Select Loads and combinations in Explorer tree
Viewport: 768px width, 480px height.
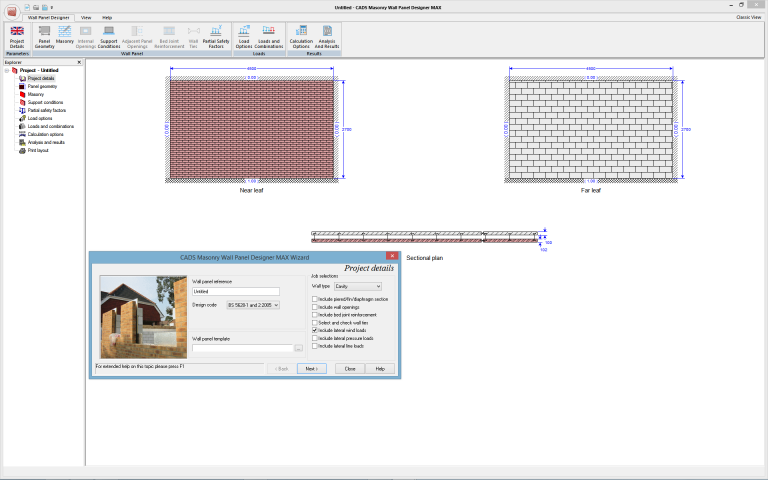(x=50, y=126)
